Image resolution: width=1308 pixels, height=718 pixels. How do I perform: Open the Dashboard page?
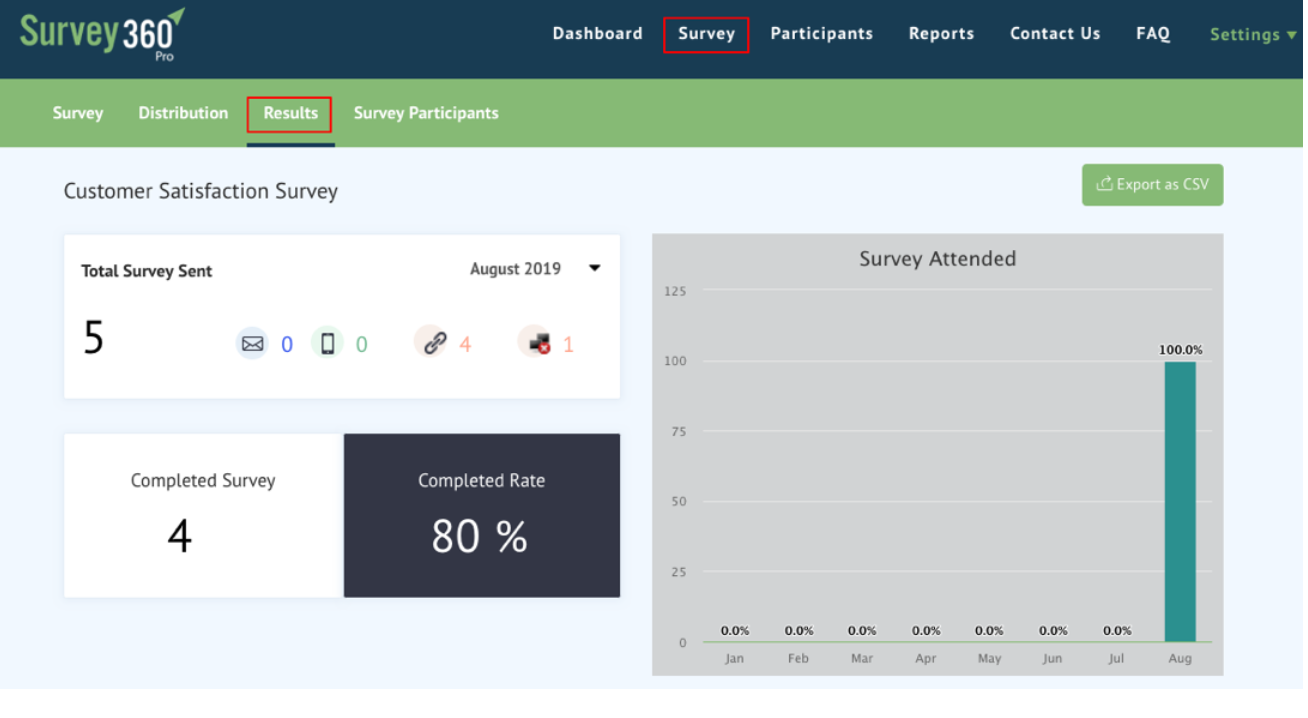coord(597,34)
